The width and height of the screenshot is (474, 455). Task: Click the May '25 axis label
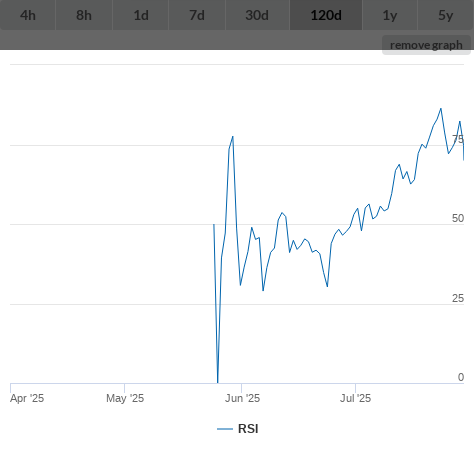tap(125, 398)
